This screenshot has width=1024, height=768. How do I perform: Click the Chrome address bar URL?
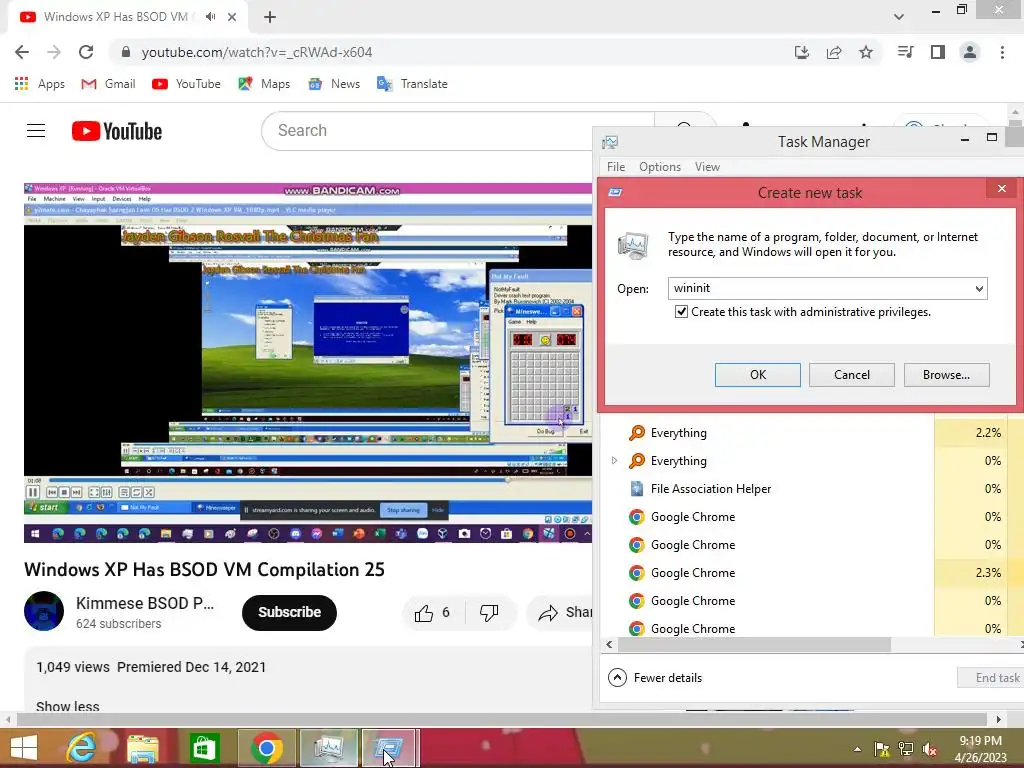click(257, 52)
